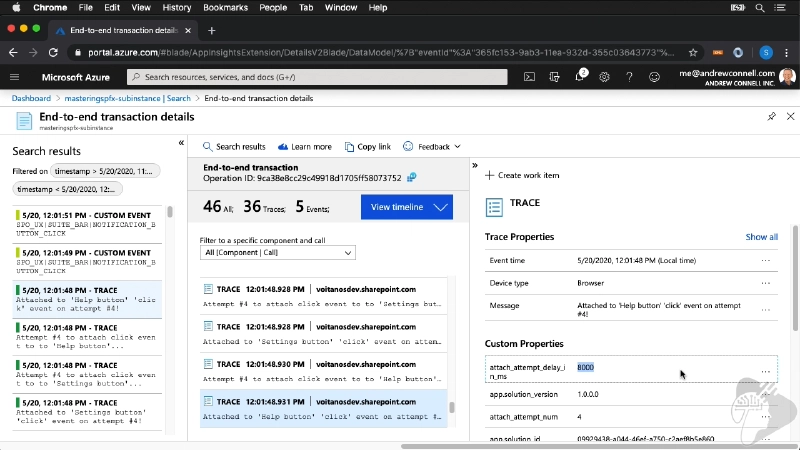Open the Chrome File menu

(85, 8)
